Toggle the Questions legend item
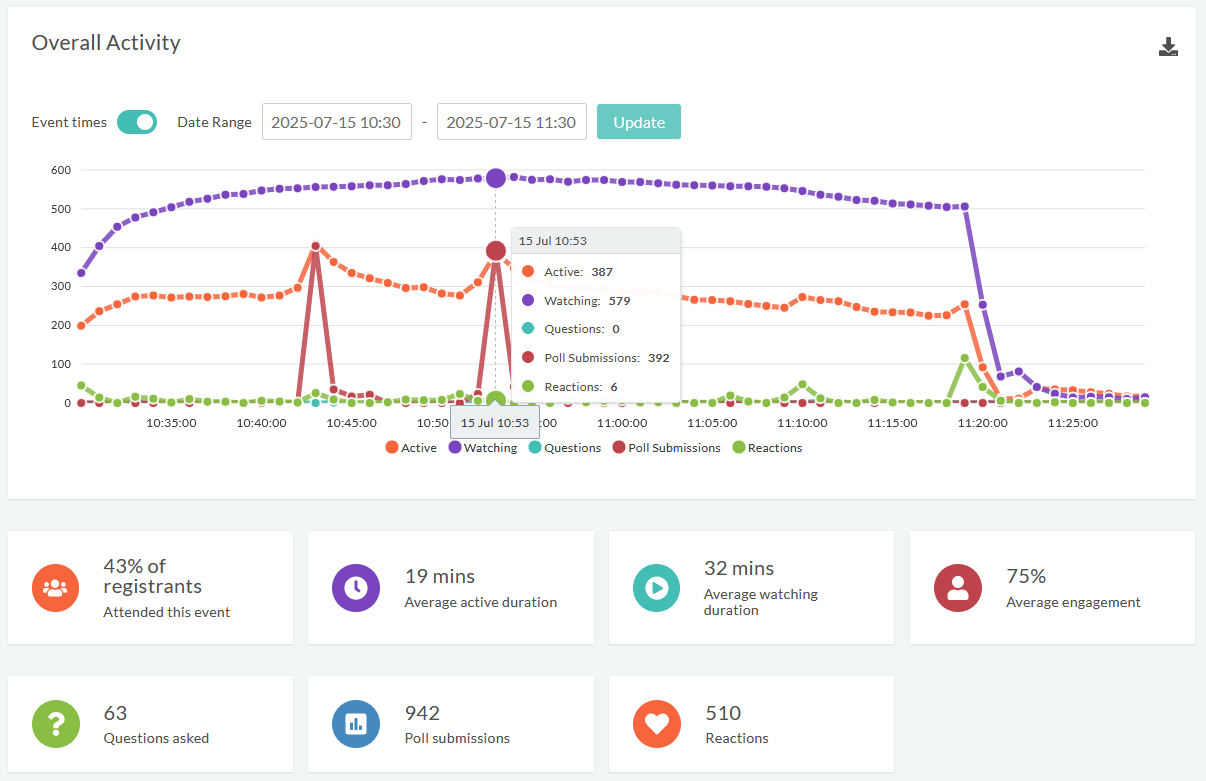 pyautogui.click(x=564, y=447)
